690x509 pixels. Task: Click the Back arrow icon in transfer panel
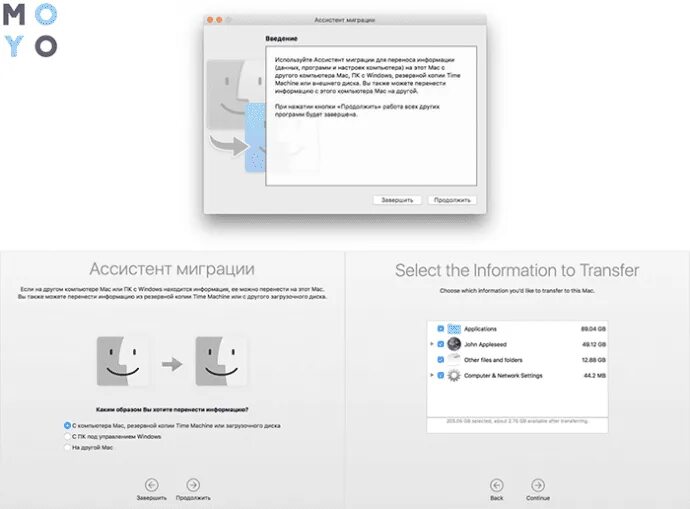496,485
